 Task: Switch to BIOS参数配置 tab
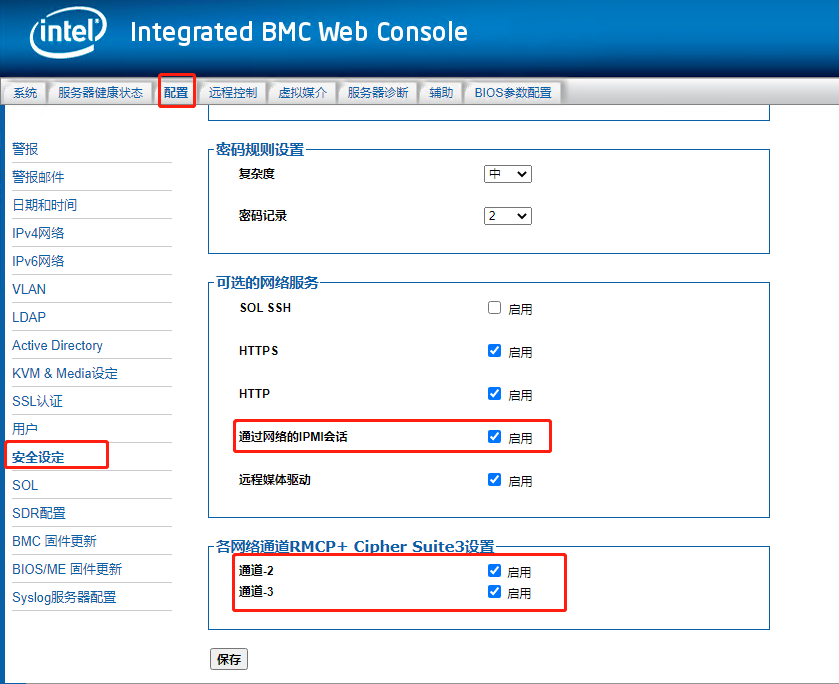point(513,93)
